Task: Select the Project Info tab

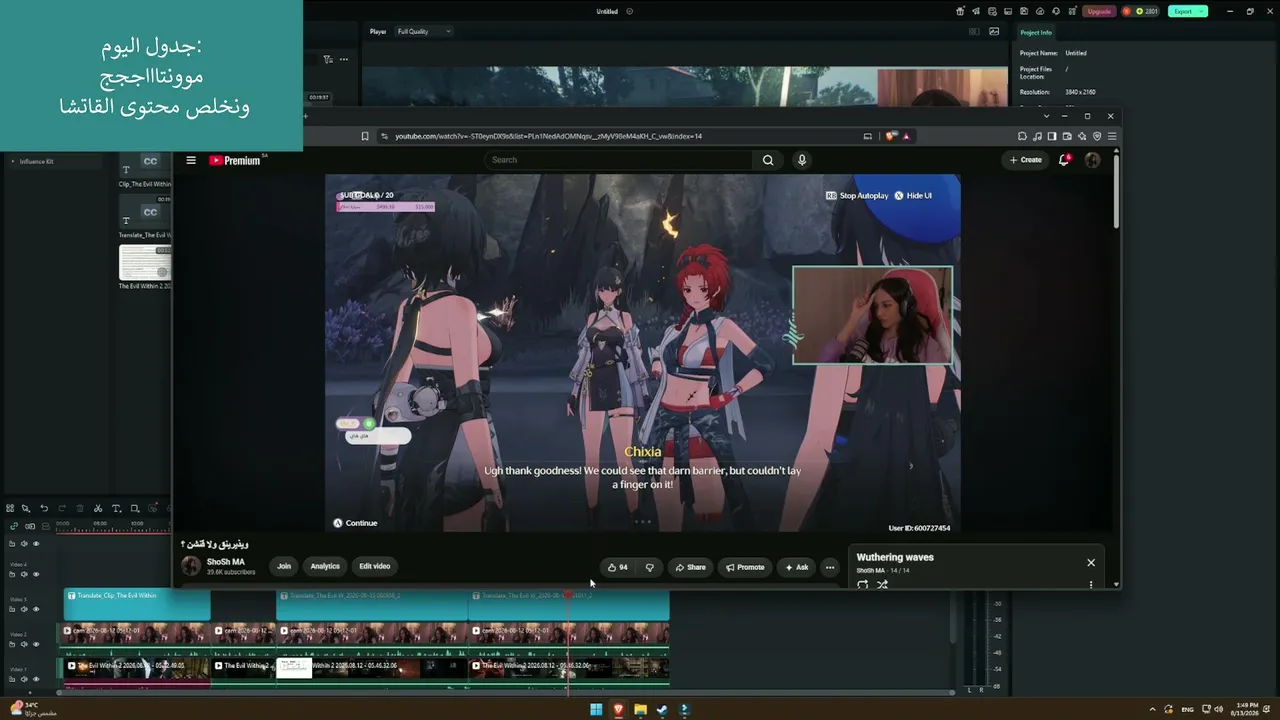Action: point(1036,32)
